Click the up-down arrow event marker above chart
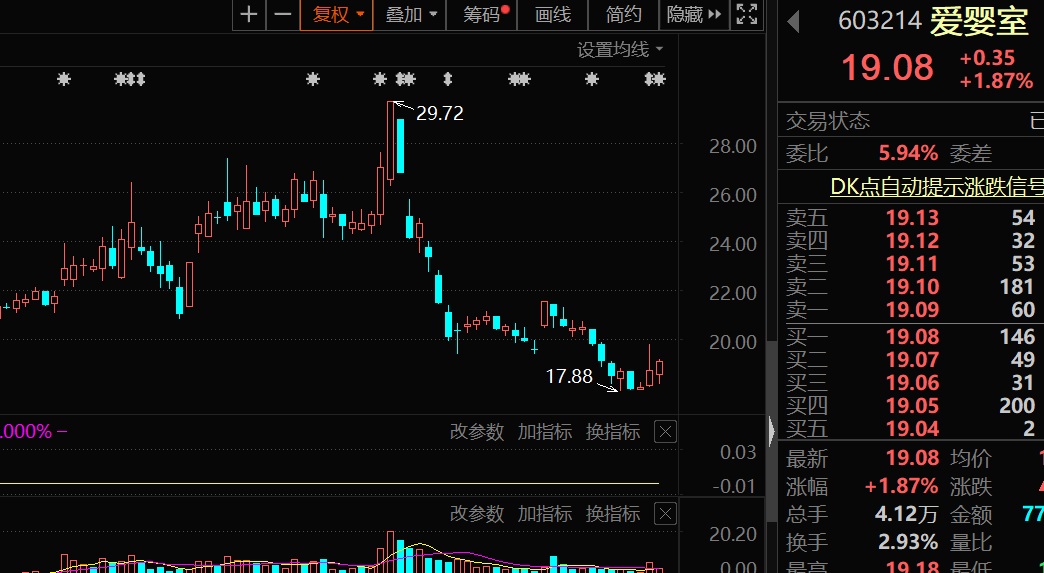1044x573 pixels. coord(447,79)
